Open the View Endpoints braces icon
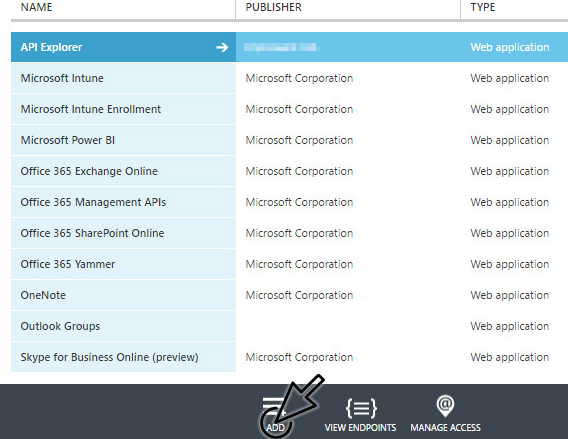Screen dimensions: 568x439 pyautogui.click(x=361, y=408)
